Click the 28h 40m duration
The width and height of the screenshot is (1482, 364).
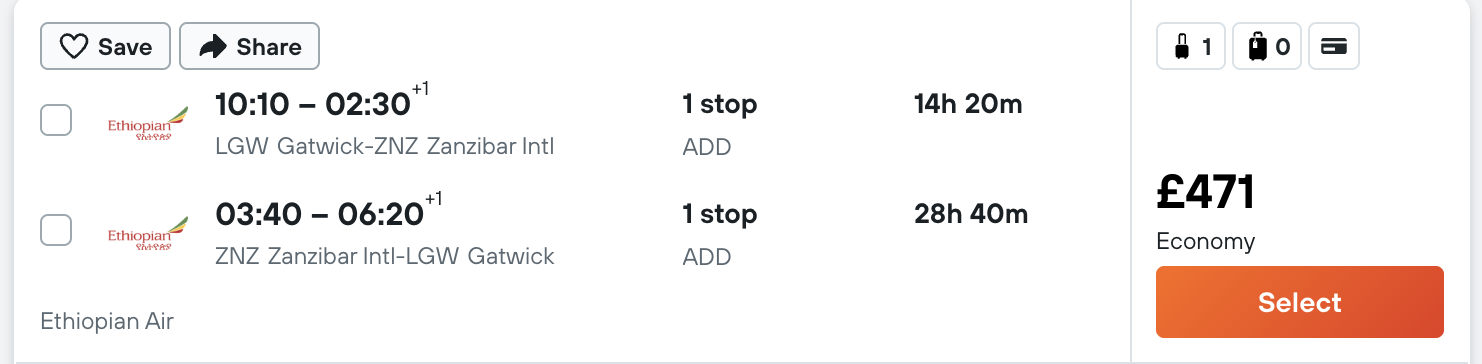[971, 214]
